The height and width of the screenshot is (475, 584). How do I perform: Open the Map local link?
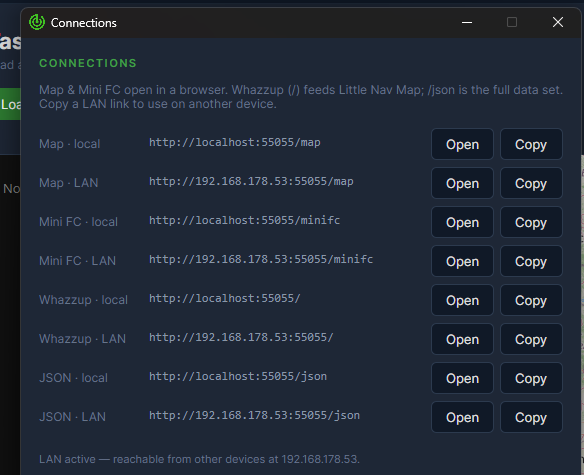pyautogui.click(x=462, y=144)
